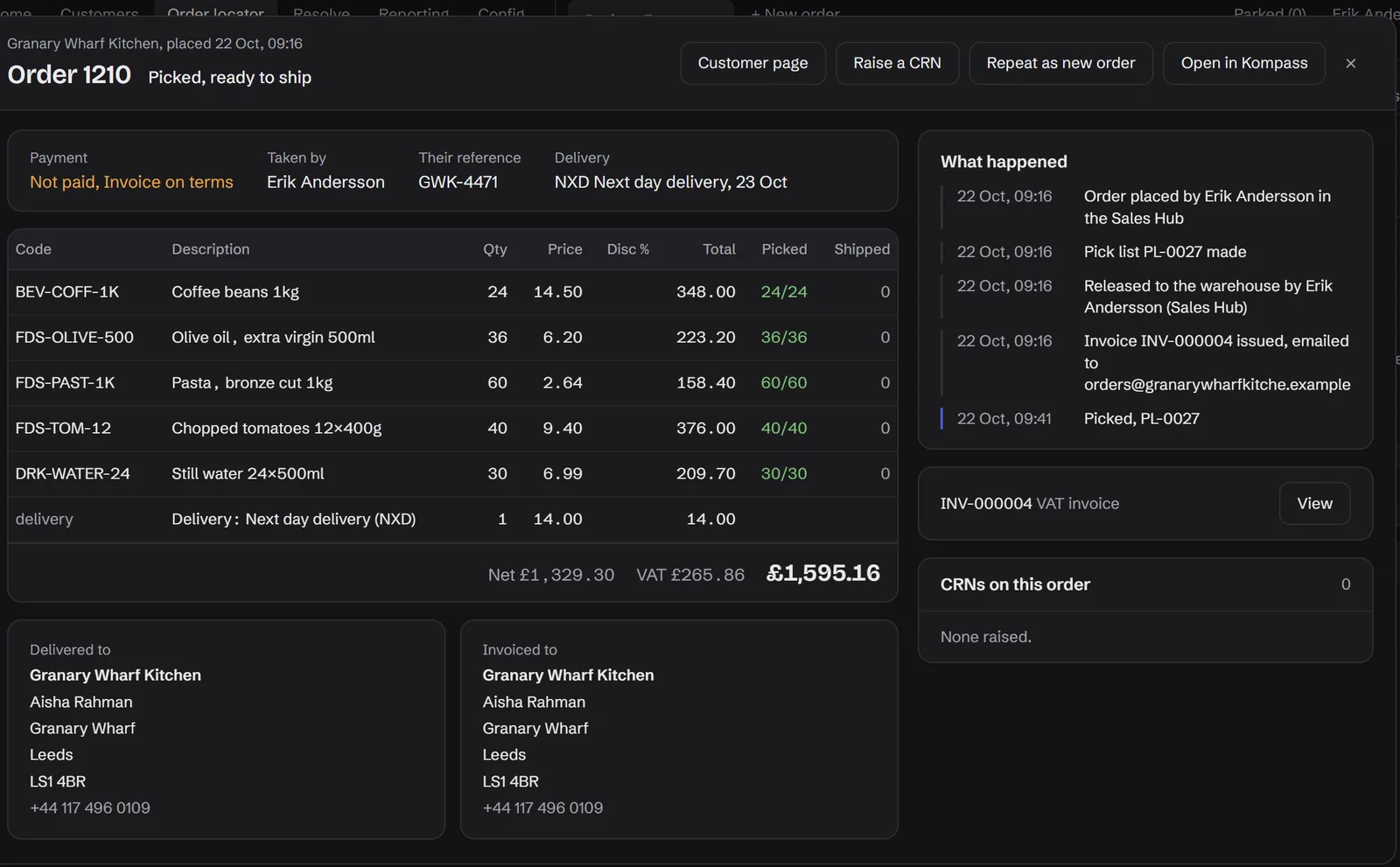Click the 'Not paid, Invoice on terms' status

[x=131, y=182]
